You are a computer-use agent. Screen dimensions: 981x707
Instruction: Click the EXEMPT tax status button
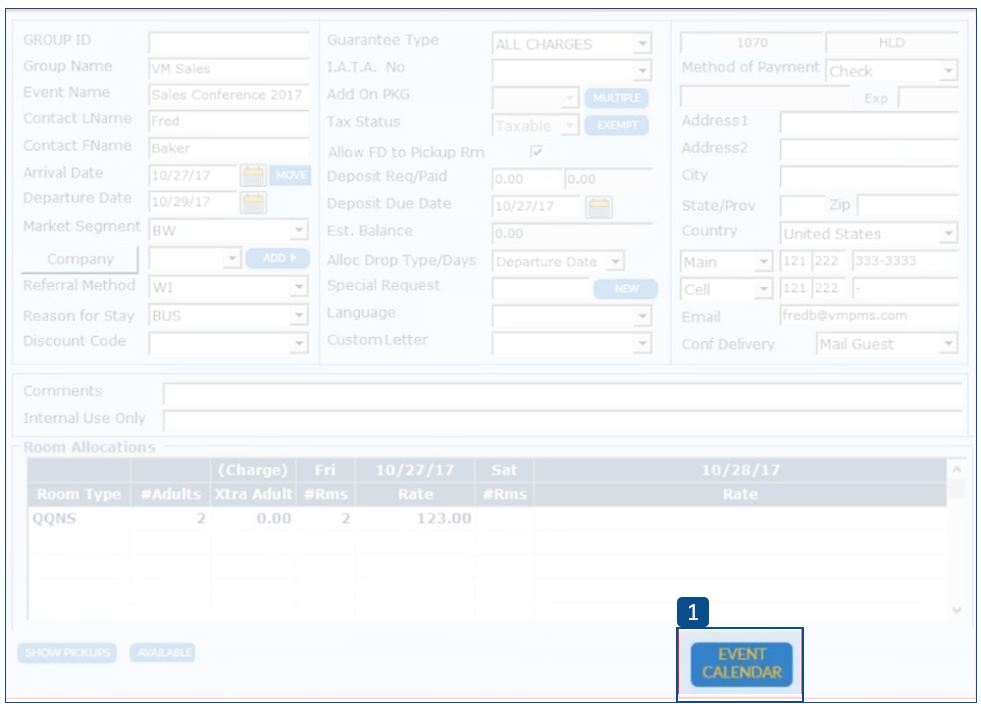(616, 126)
